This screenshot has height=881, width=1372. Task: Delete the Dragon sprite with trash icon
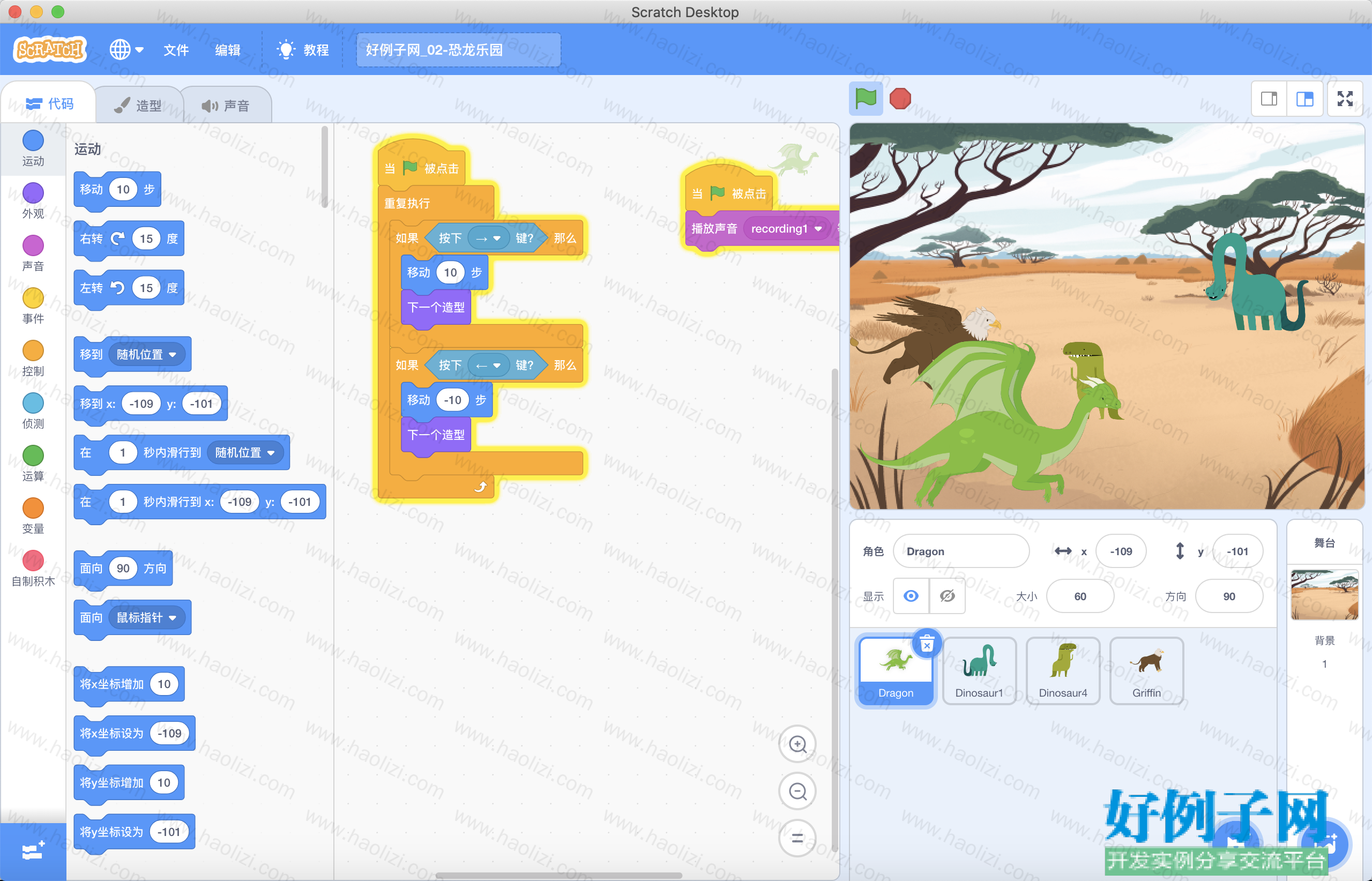click(927, 644)
